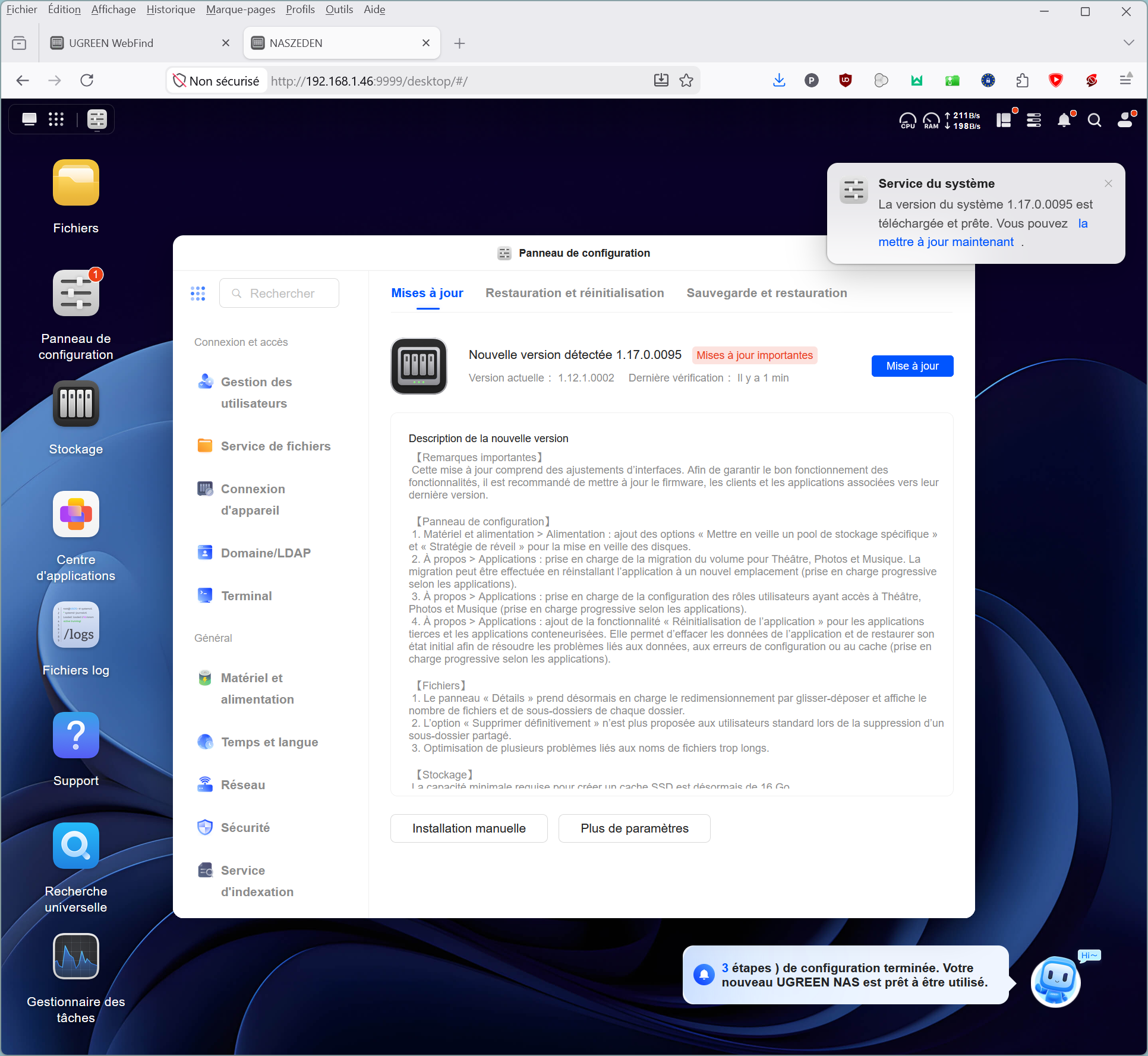This screenshot has width=1148, height=1056.
Task: Open user account menu icon
Action: [x=1125, y=120]
